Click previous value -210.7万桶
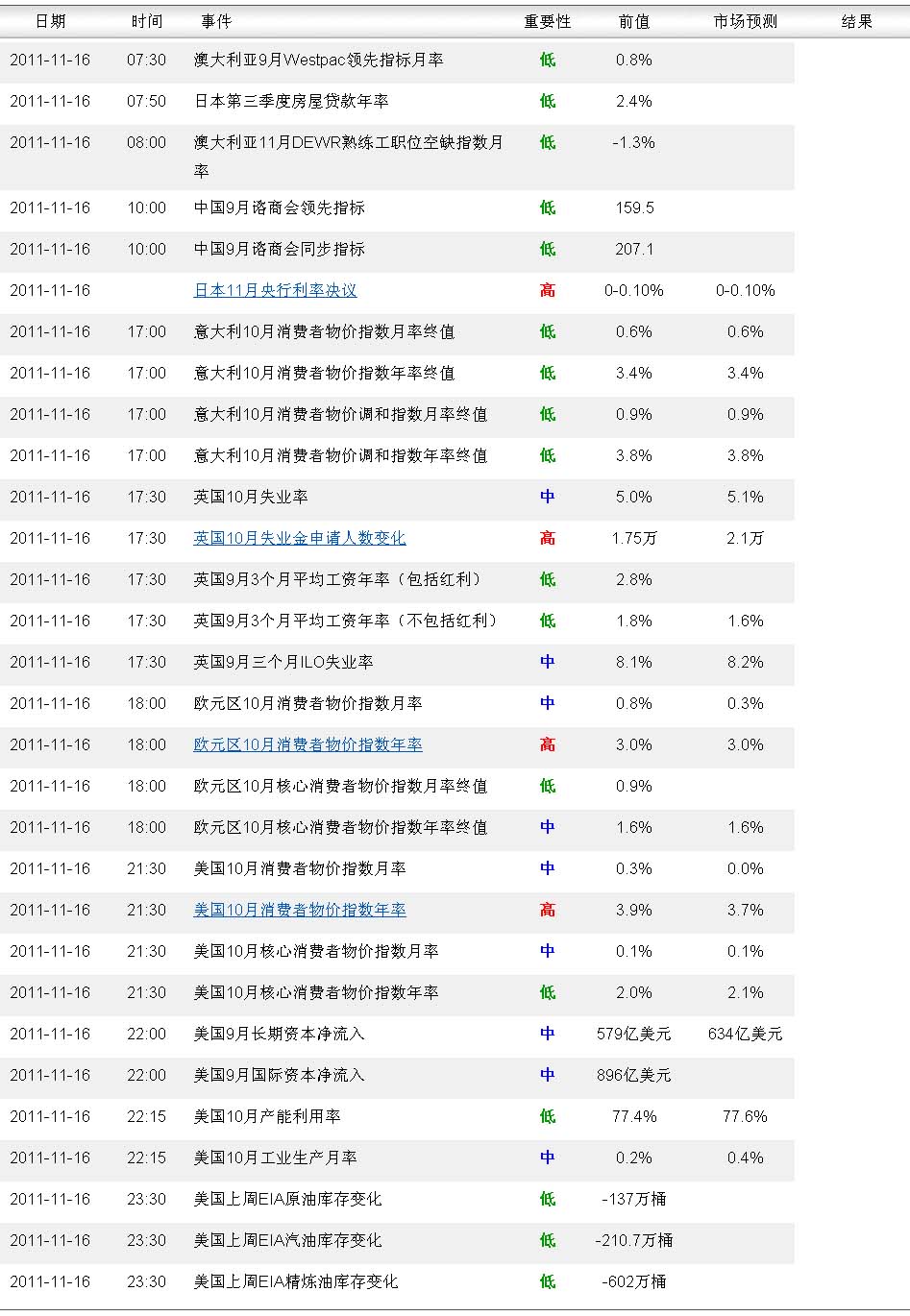The width and height of the screenshot is (910, 1316). coord(634,1240)
